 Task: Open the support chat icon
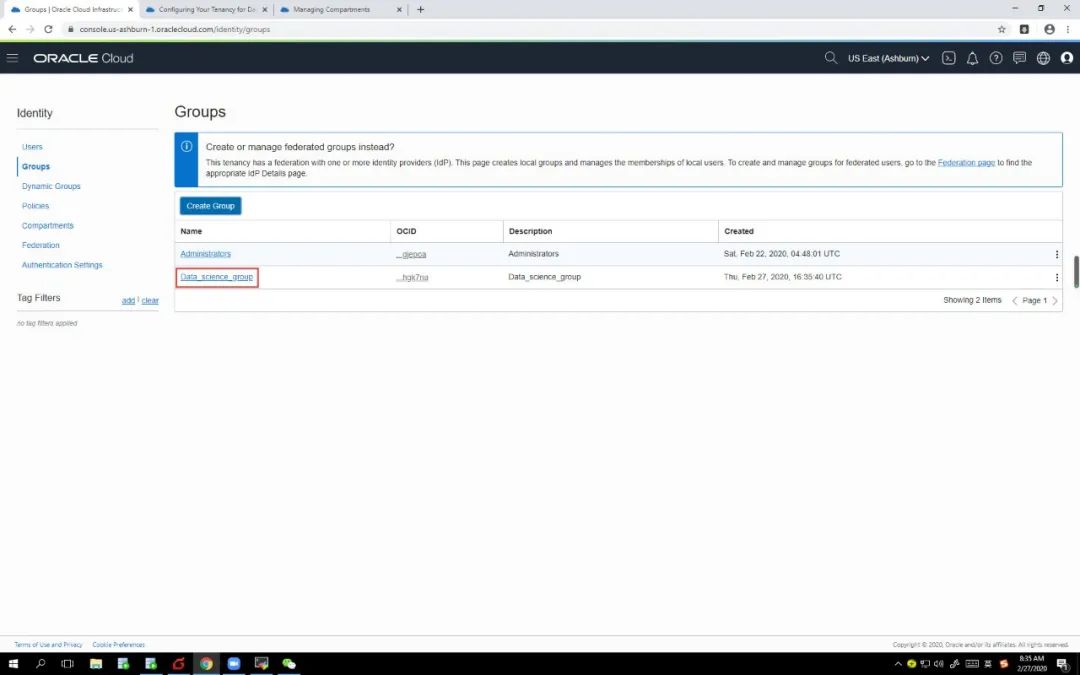[1019, 58]
